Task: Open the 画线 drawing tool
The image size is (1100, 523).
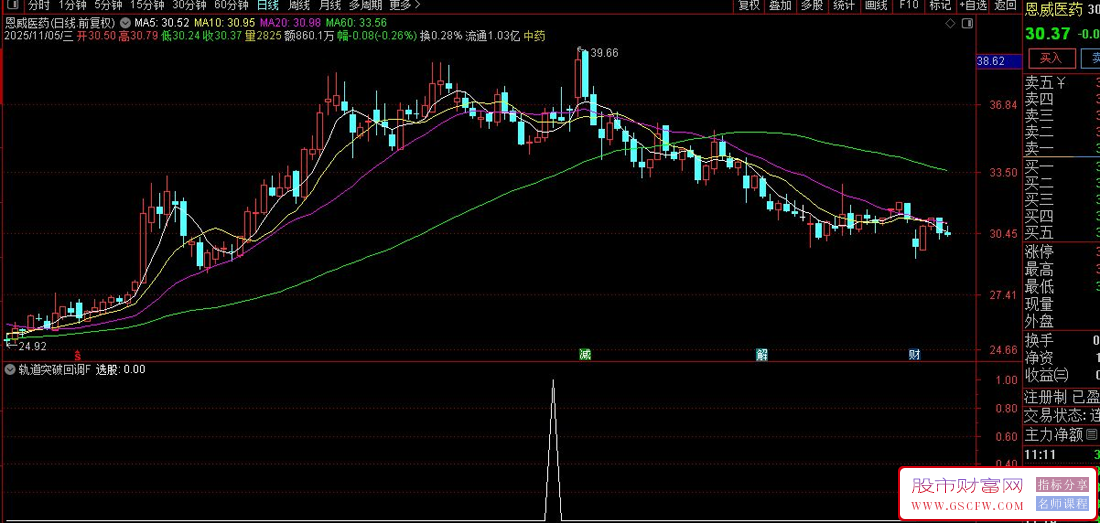Action: tap(876, 5)
